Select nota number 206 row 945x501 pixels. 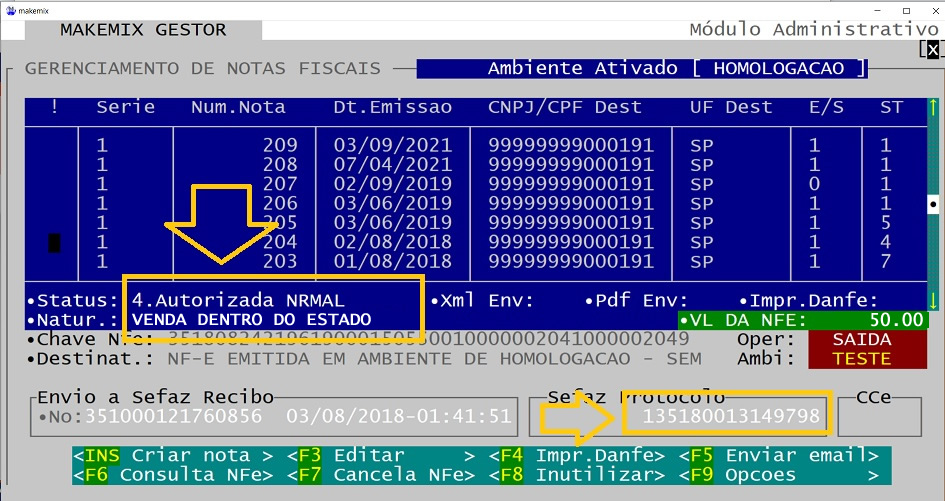tap(476, 203)
